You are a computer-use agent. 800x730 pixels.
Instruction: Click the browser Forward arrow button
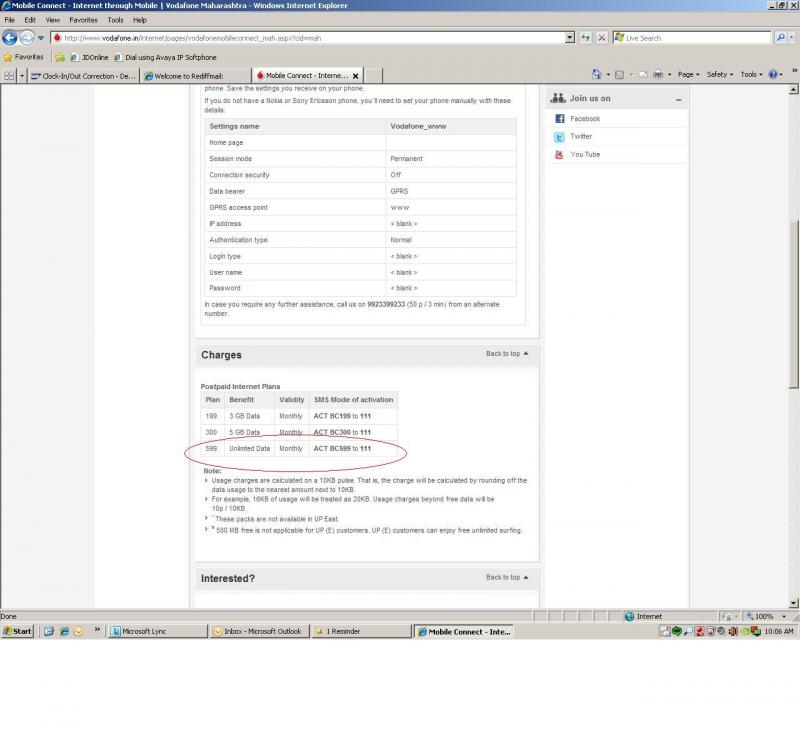pos(27,38)
